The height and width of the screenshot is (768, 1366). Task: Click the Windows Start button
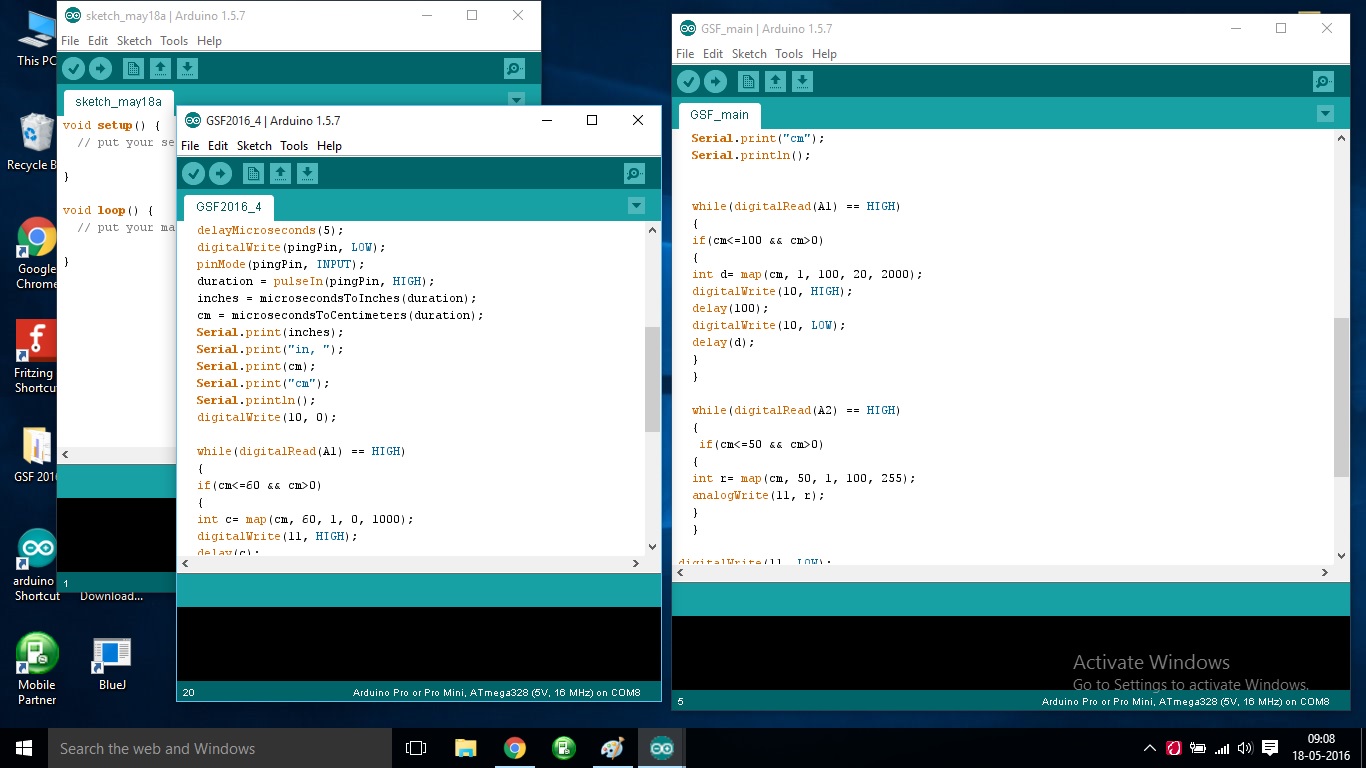[x=21, y=747]
